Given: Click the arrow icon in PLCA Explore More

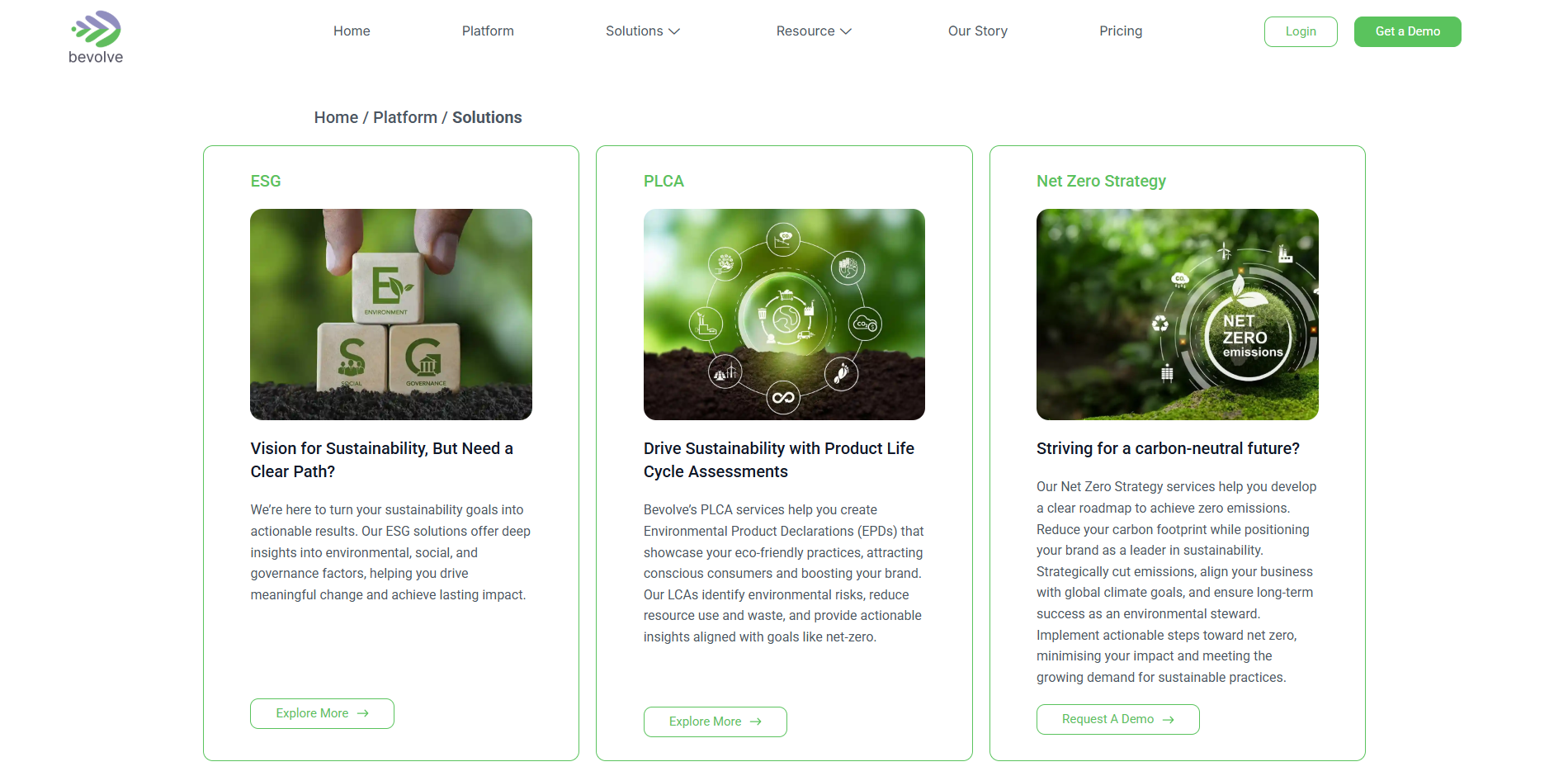Looking at the screenshot, I should (x=756, y=722).
